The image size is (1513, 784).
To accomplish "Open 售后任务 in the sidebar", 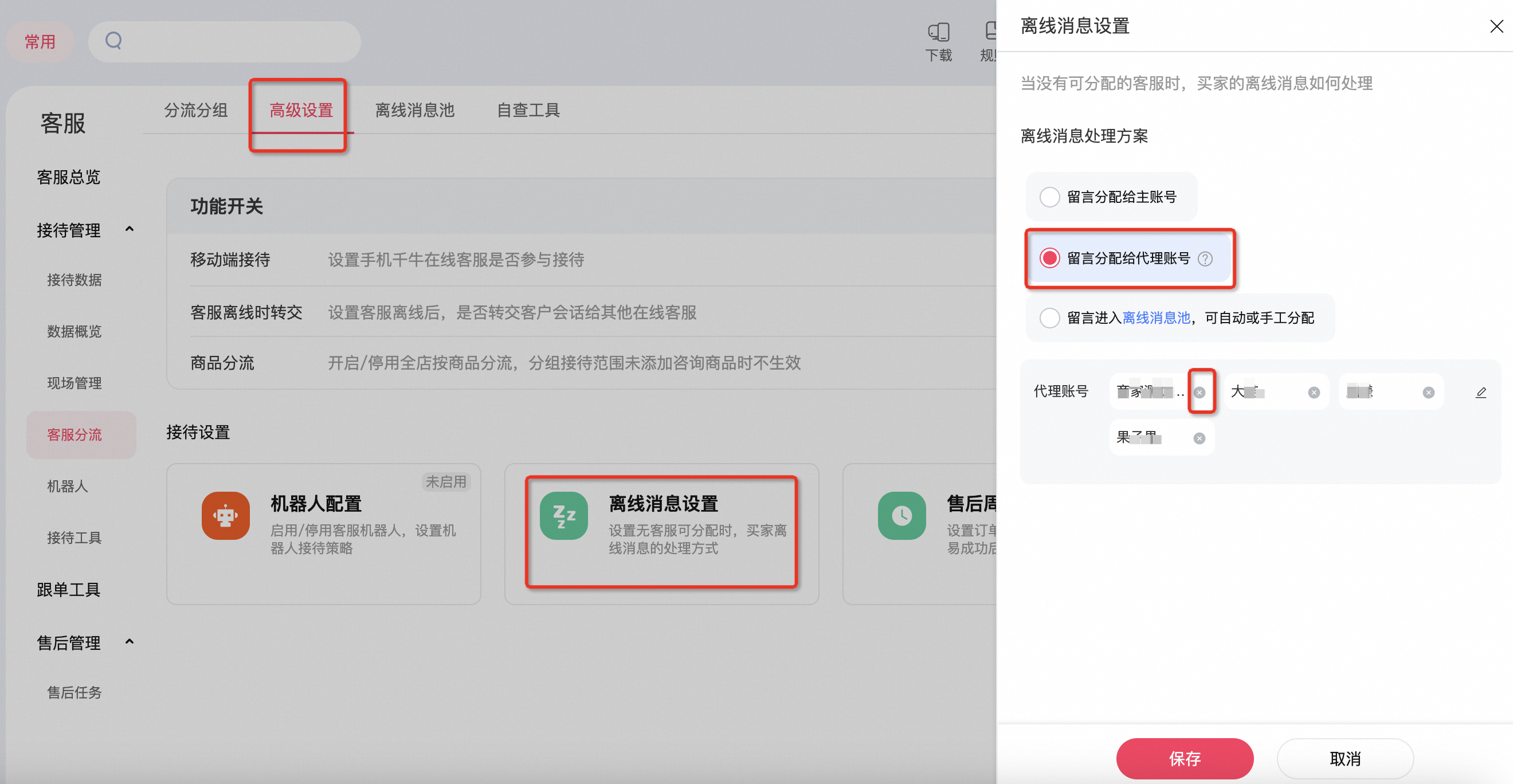I will 74,692.
